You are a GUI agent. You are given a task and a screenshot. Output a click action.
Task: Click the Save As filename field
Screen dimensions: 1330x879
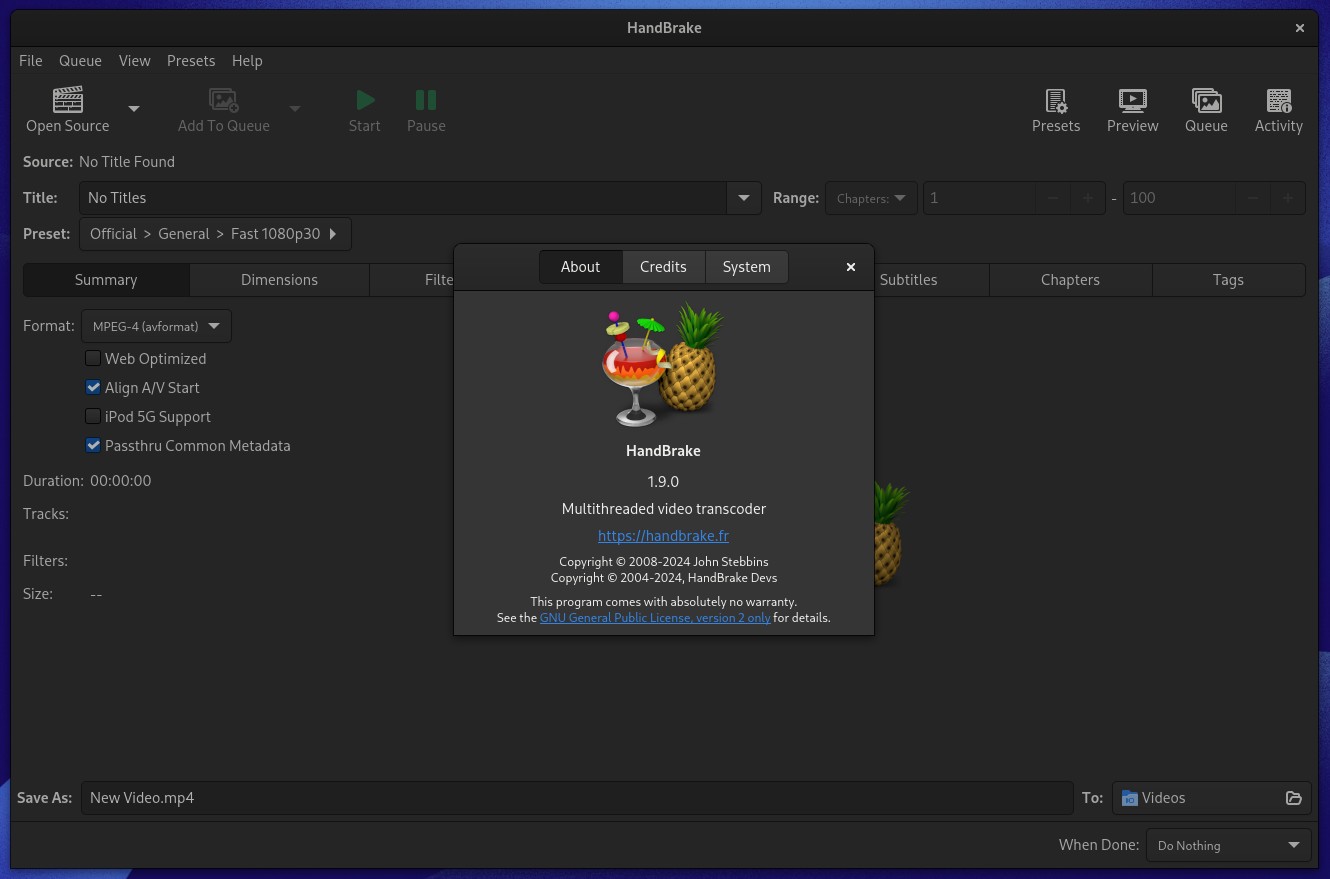(x=577, y=798)
